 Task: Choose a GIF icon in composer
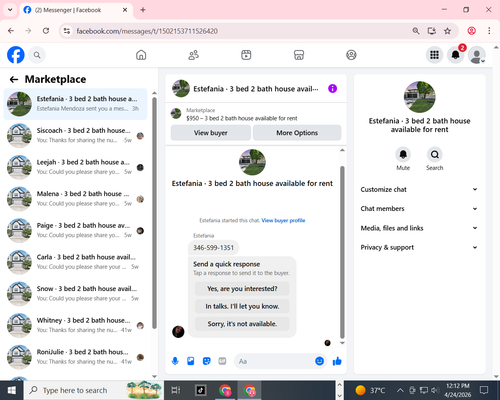coord(222,361)
